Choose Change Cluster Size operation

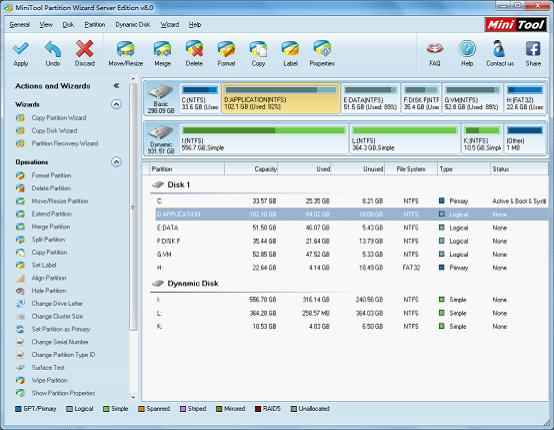(x=57, y=316)
